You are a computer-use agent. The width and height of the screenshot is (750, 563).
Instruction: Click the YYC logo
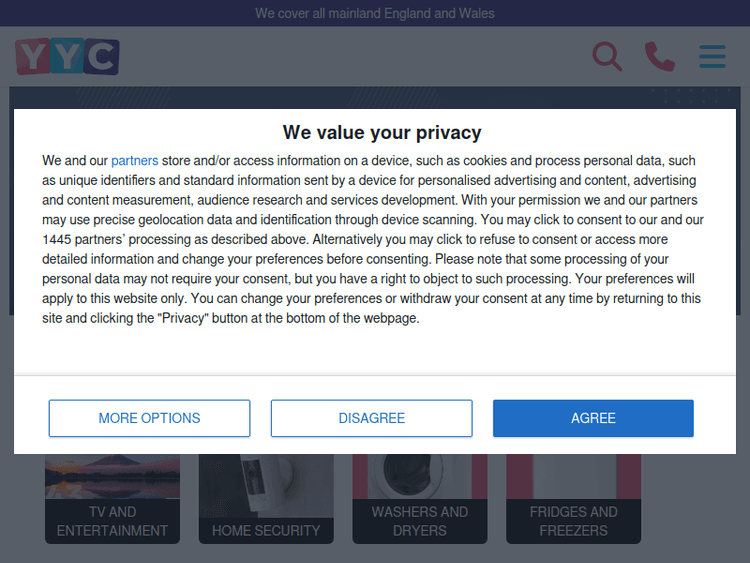[x=67, y=56]
